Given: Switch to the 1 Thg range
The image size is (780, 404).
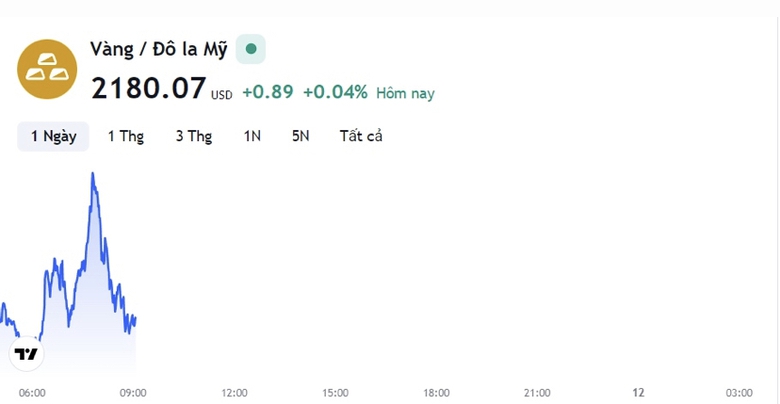Looking at the screenshot, I should (126, 136).
